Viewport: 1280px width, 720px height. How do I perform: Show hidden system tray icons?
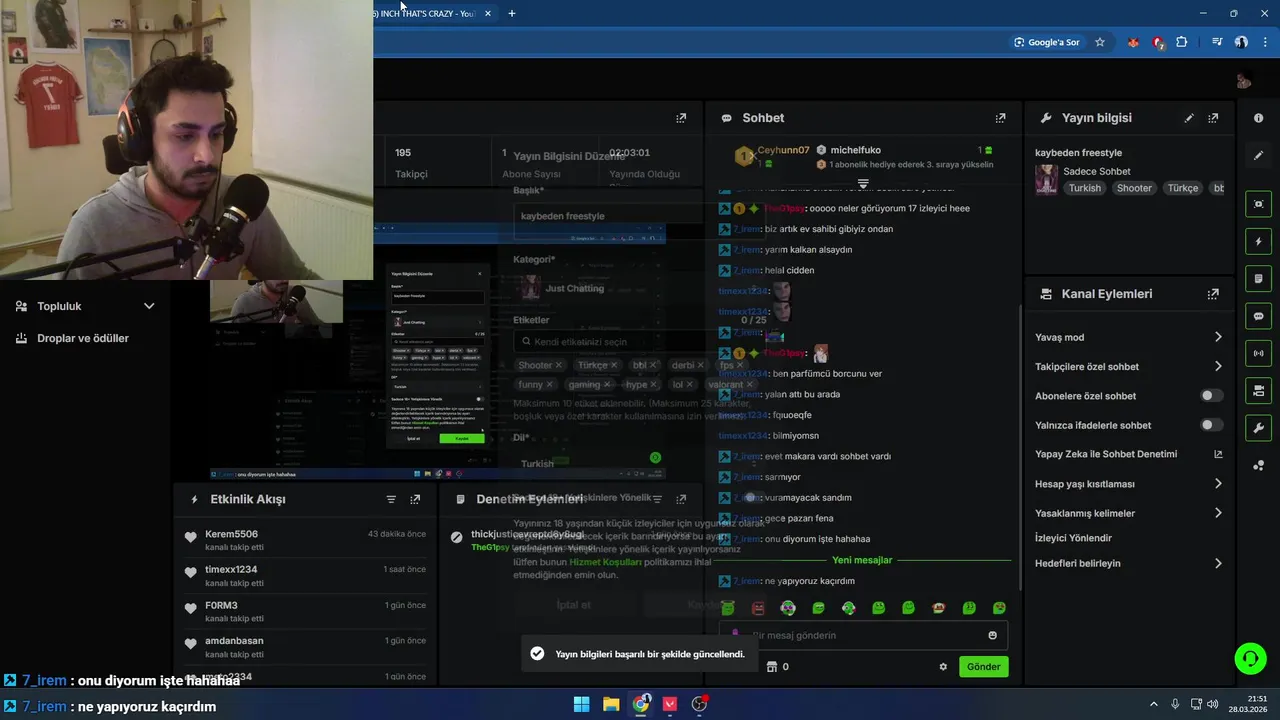pos(1153,704)
